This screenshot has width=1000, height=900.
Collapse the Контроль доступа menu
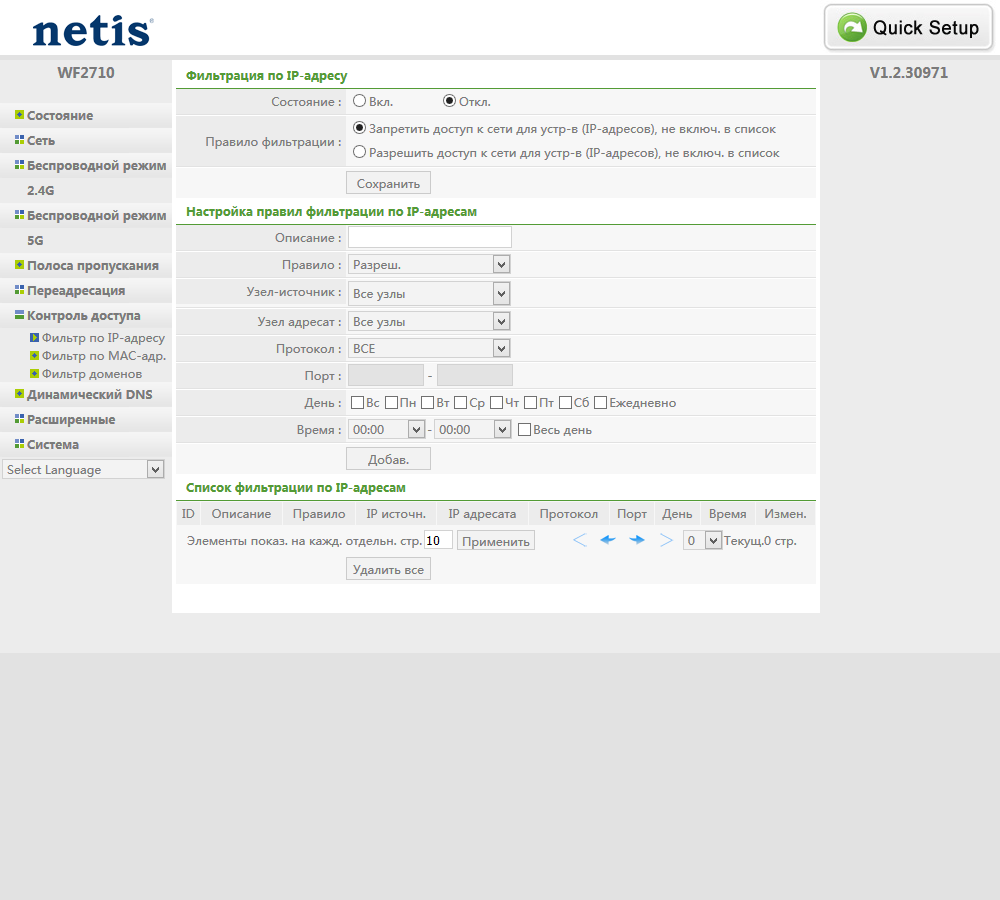pos(86,315)
